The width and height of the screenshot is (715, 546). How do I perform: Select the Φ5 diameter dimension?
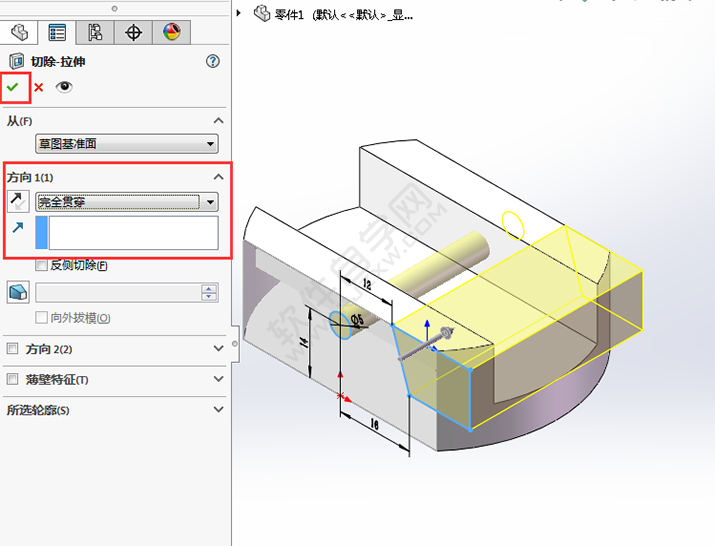click(358, 318)
